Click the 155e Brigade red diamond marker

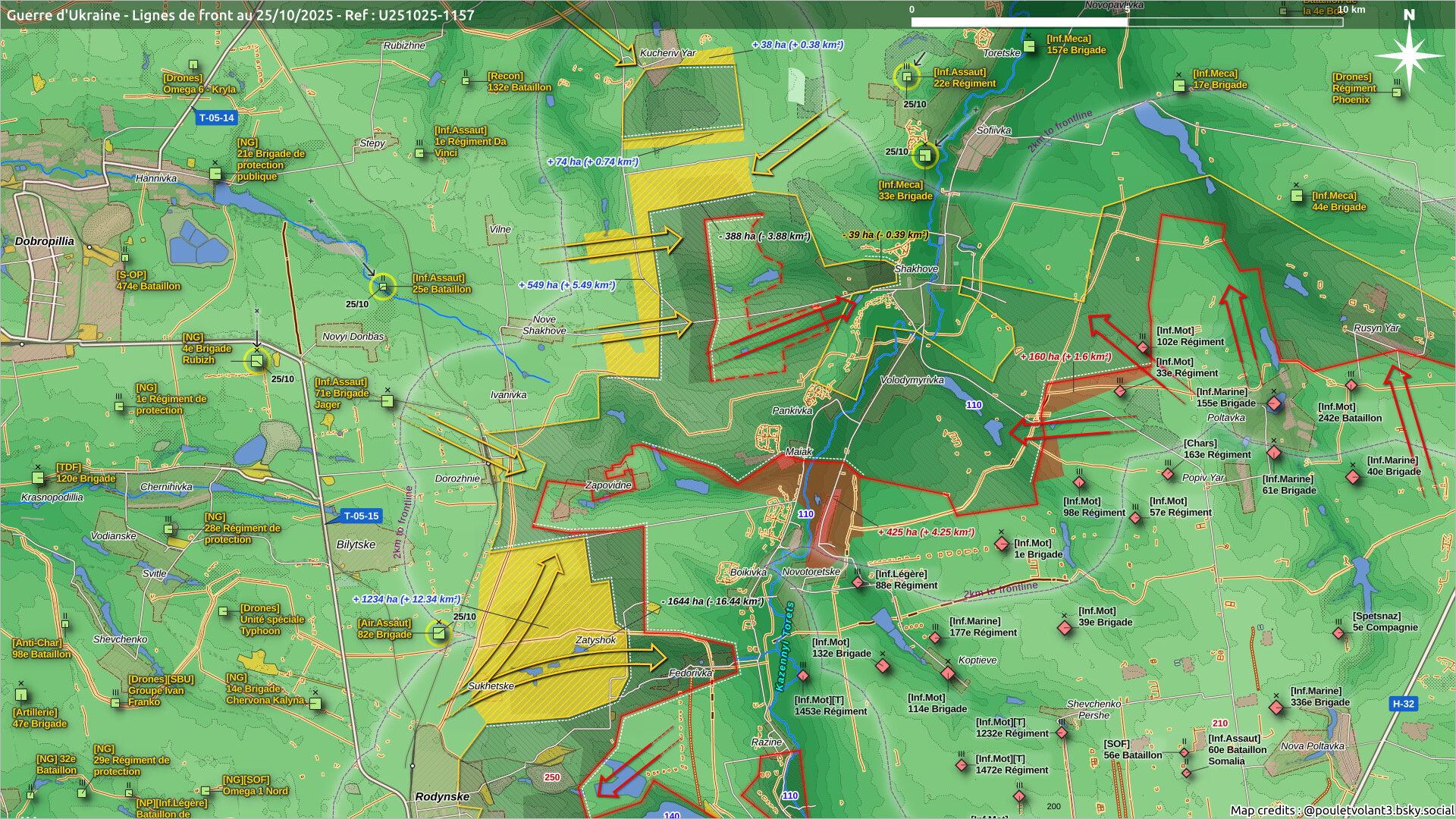[1275, 403]
